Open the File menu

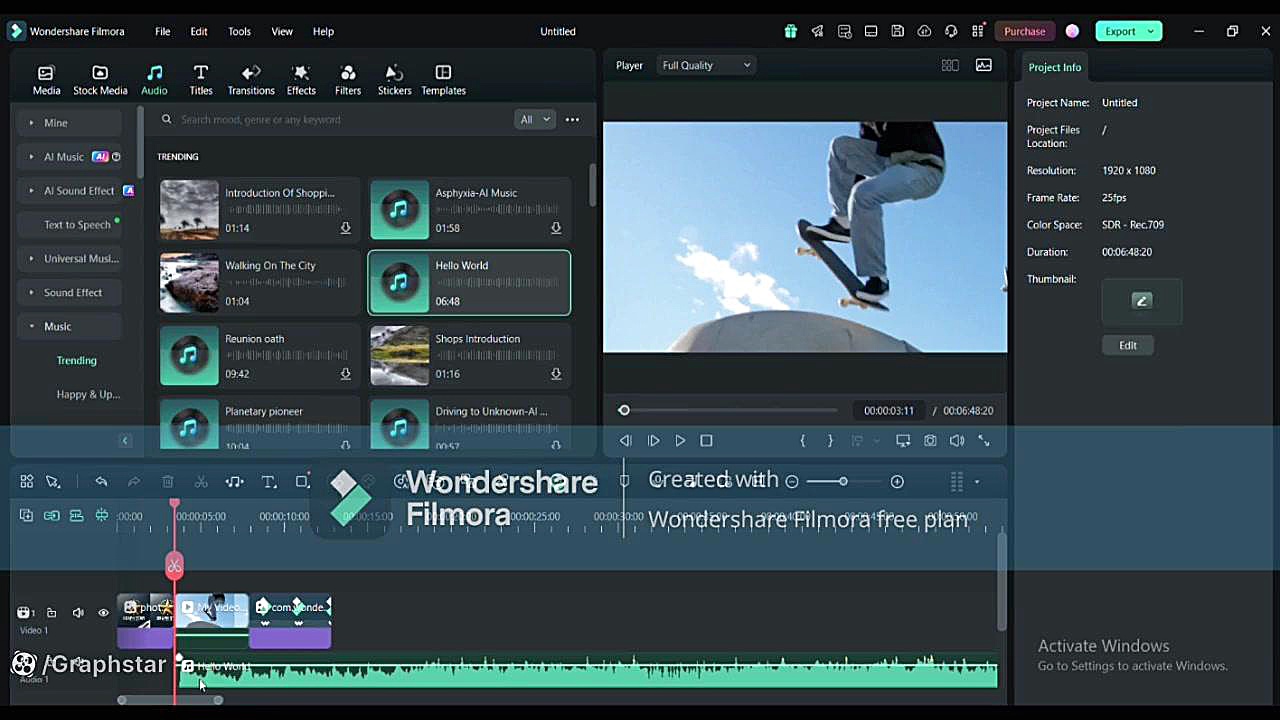coord(163,31)
